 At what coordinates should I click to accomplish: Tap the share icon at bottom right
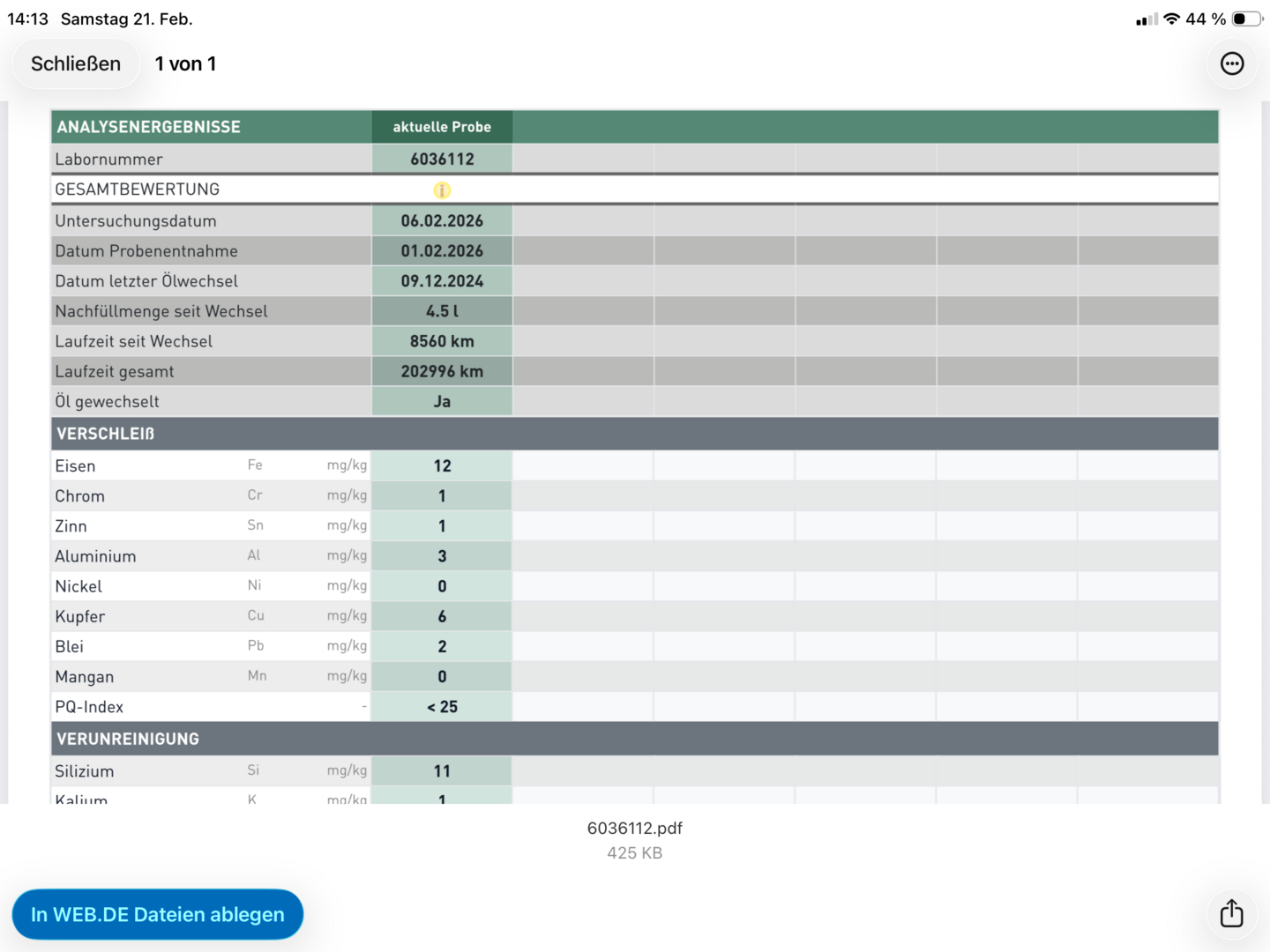1231,913
